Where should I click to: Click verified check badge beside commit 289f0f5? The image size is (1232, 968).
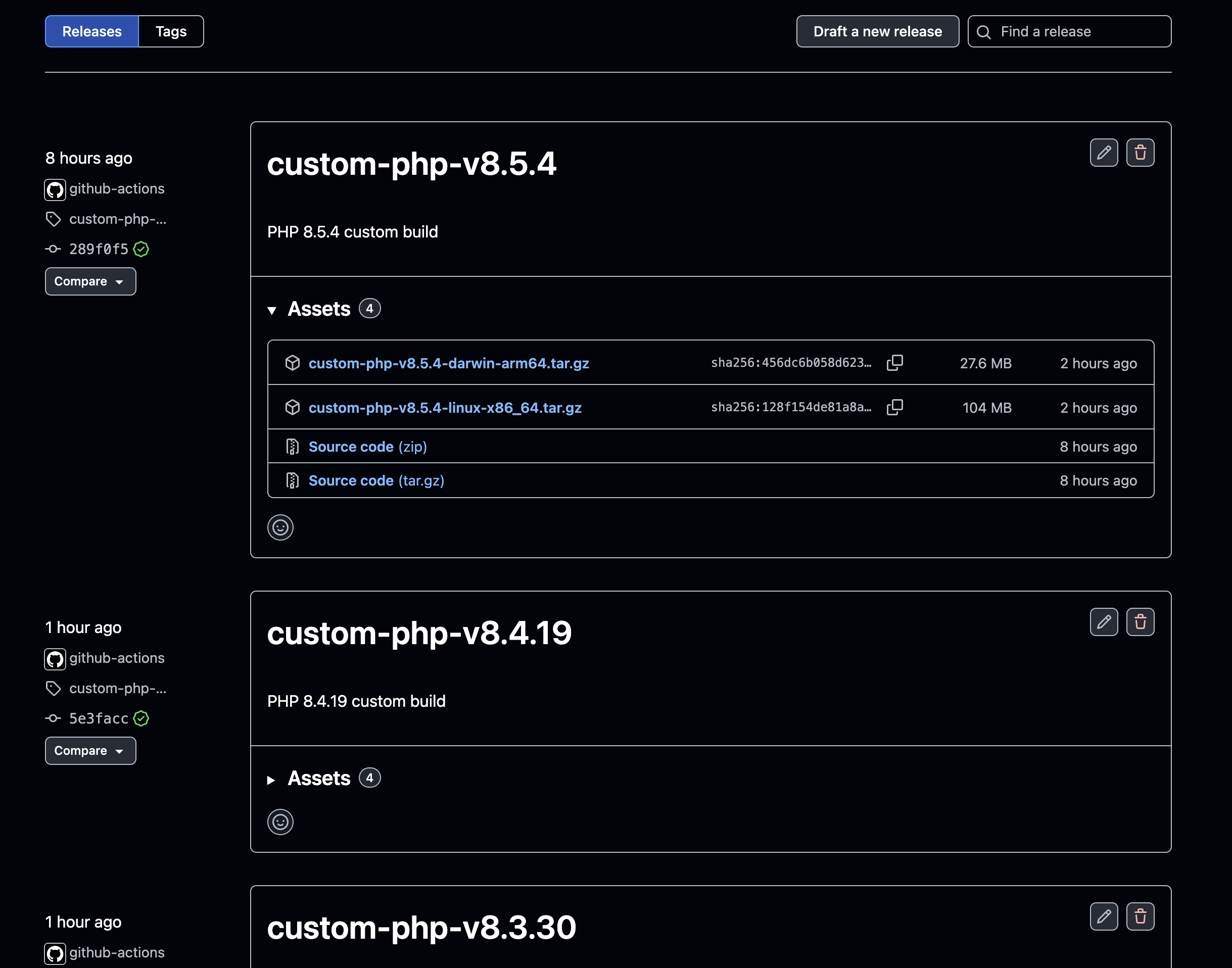click(x=141, y=249)
